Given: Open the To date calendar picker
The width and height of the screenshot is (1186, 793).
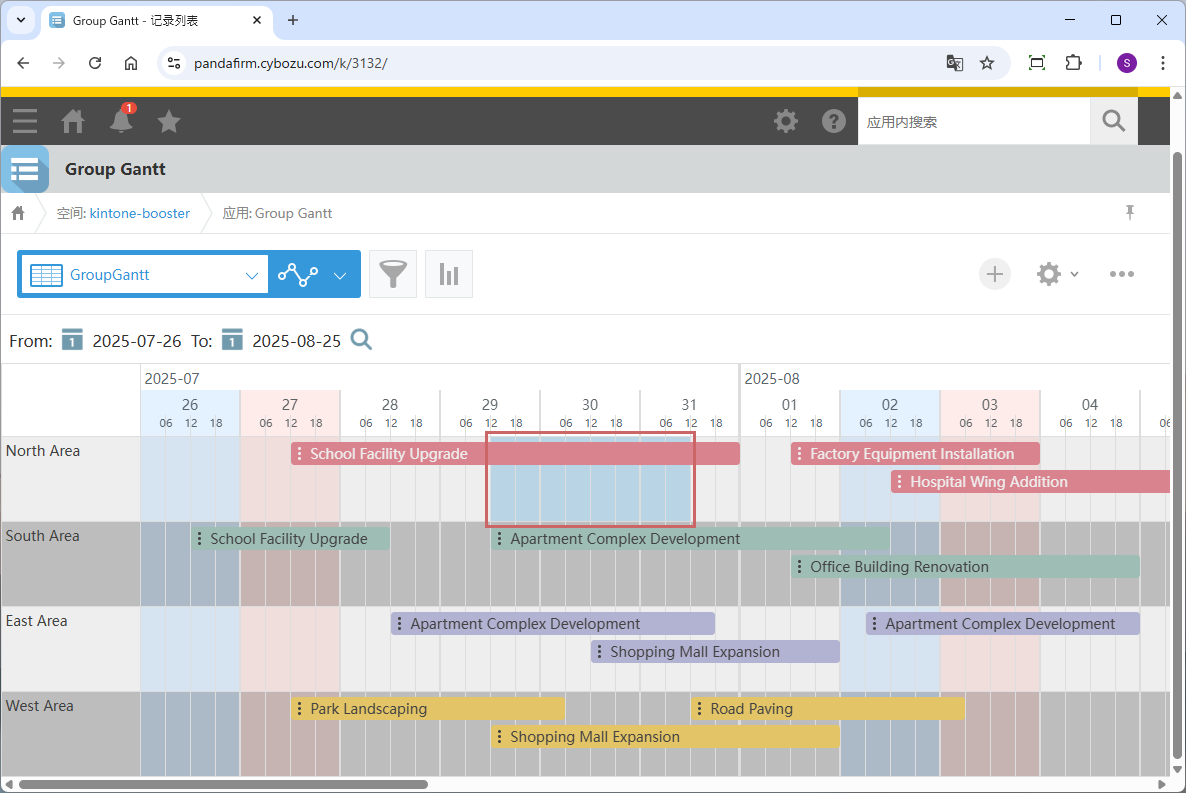Looking at the screenshot, I should pyautogui.click(x=232, y=340).
